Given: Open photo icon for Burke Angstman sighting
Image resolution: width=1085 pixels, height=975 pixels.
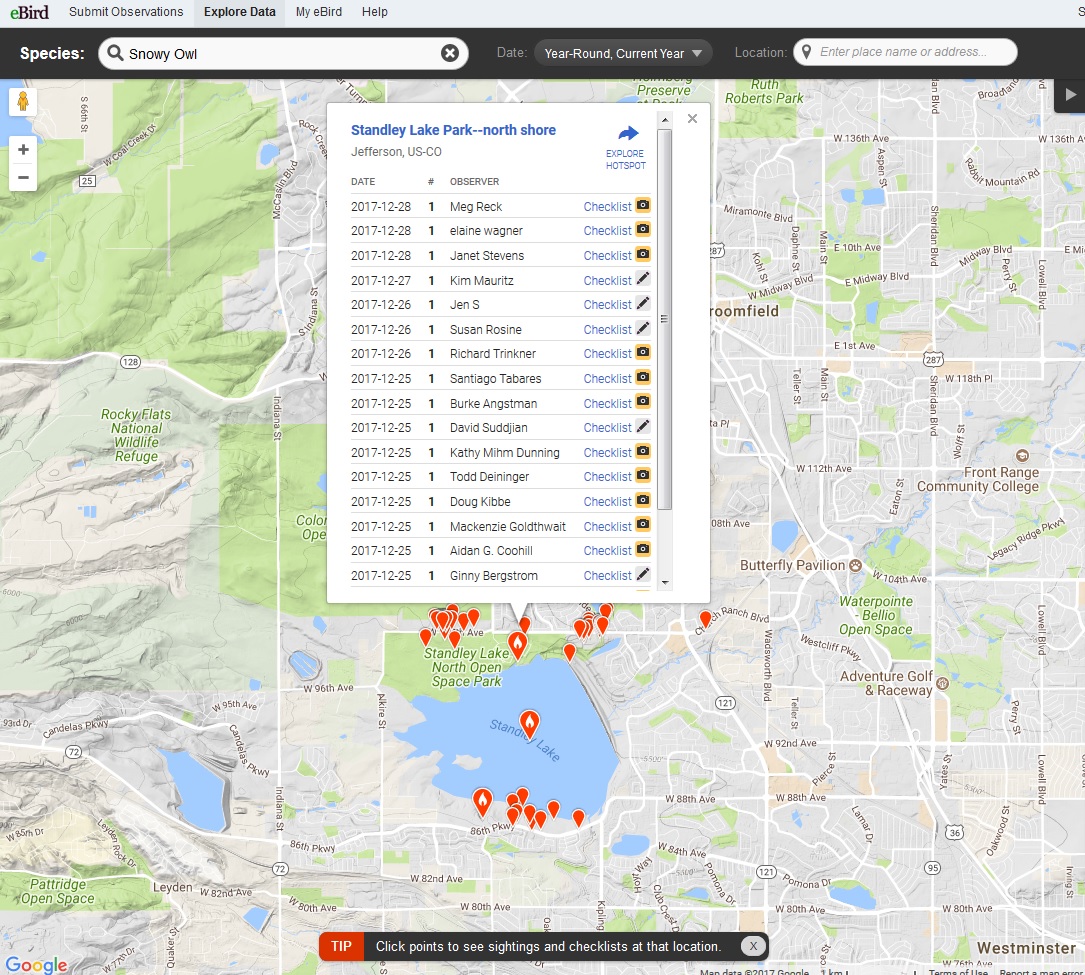Looking at the screenshot, I should [643, 401].
